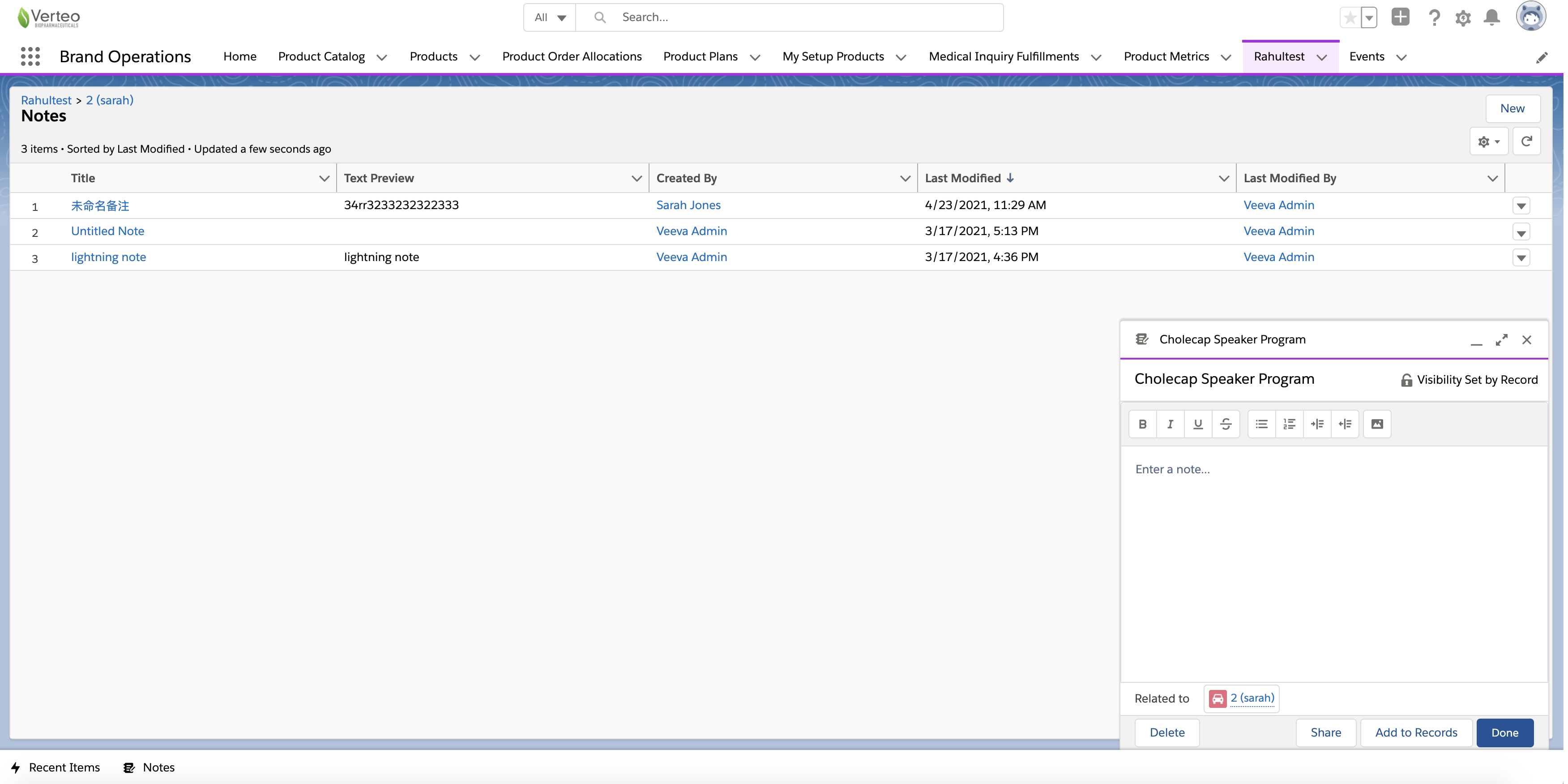Click the Add to Records button
The image size is (1568, 784).
1416,732
